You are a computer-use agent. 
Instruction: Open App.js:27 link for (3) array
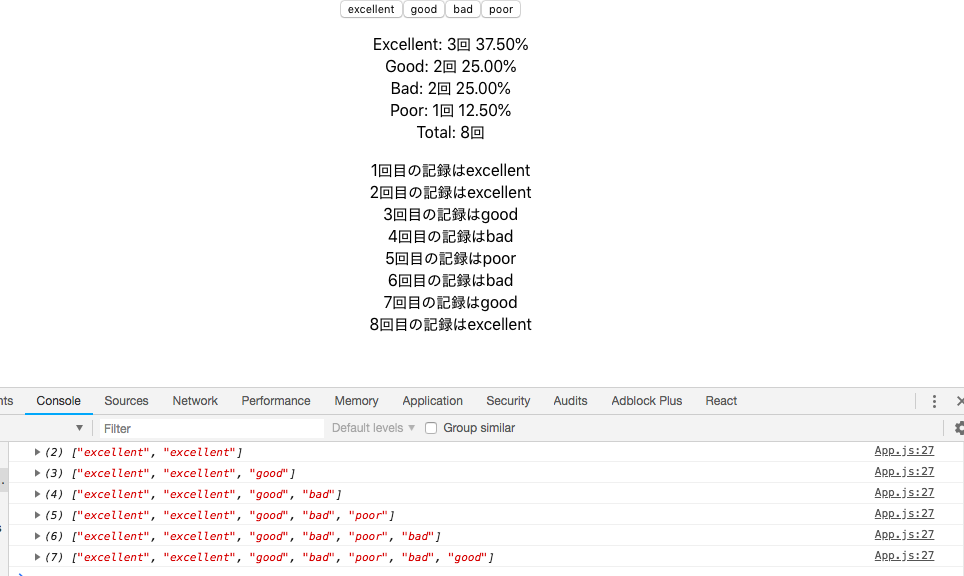(x=904, y=471)
